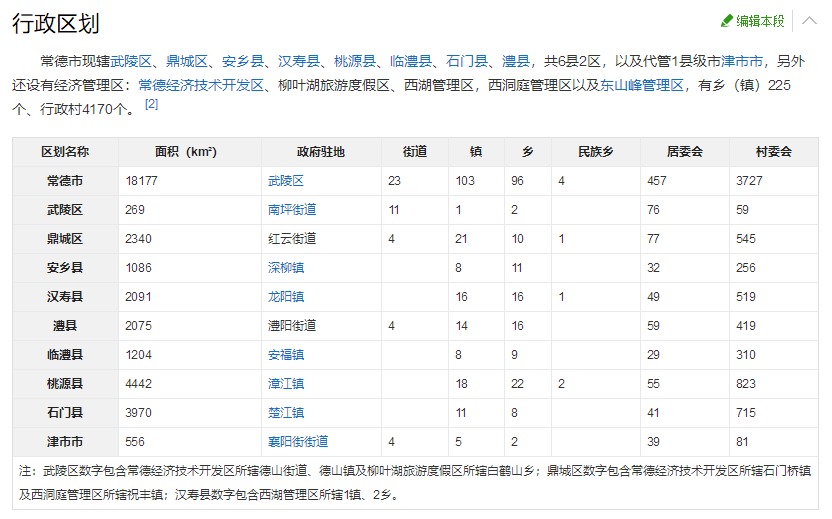Follow the 安乡县 link in the paragraph
This screenshot has width=832, height=519.
(243, 62)
